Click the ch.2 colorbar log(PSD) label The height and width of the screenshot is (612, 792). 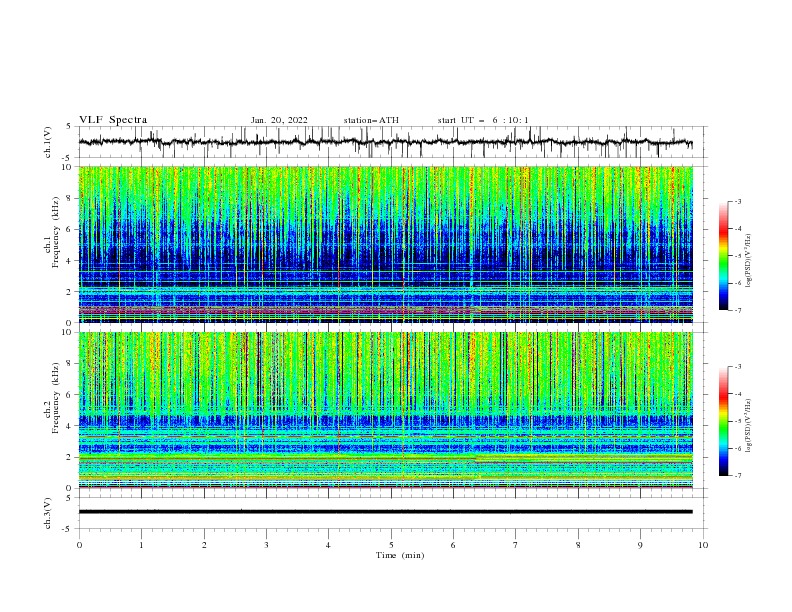click(x=749, y=425)
